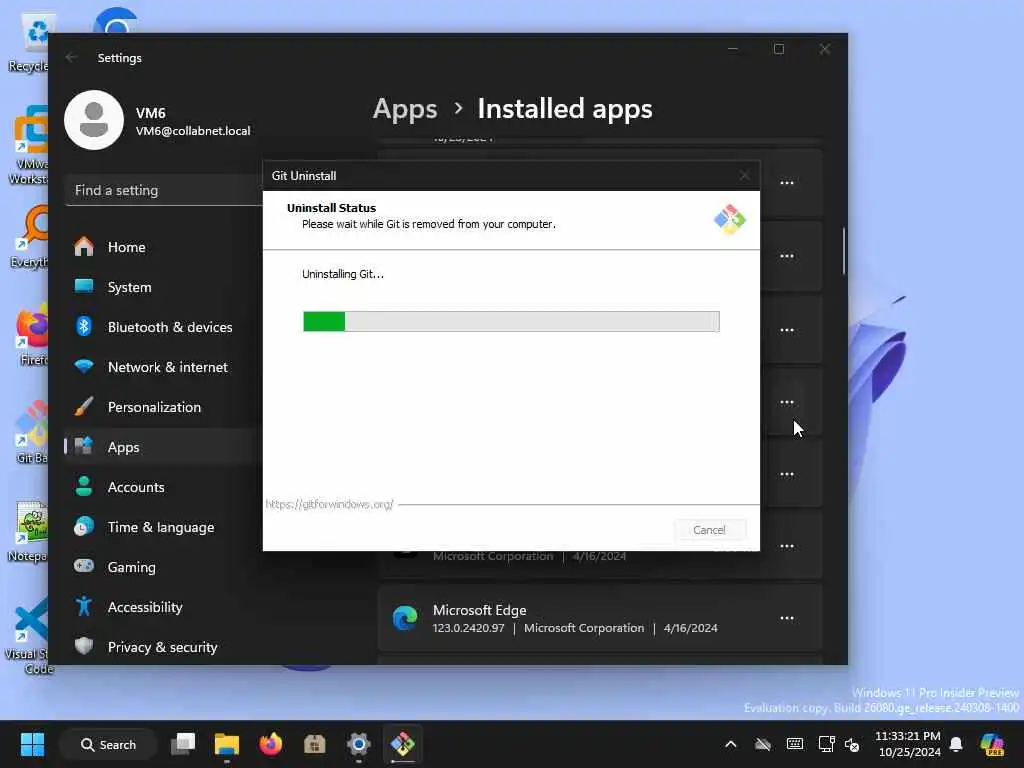Open the Windows Start menu
Viewport: 1024px width, 768px height.
click(33, 744)
